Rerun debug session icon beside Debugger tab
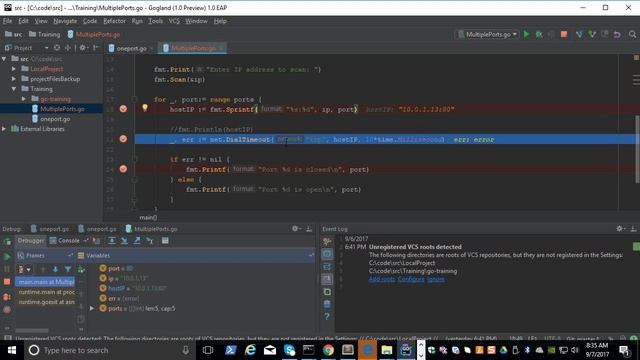640x360 pixels. [x=7, y=242]
